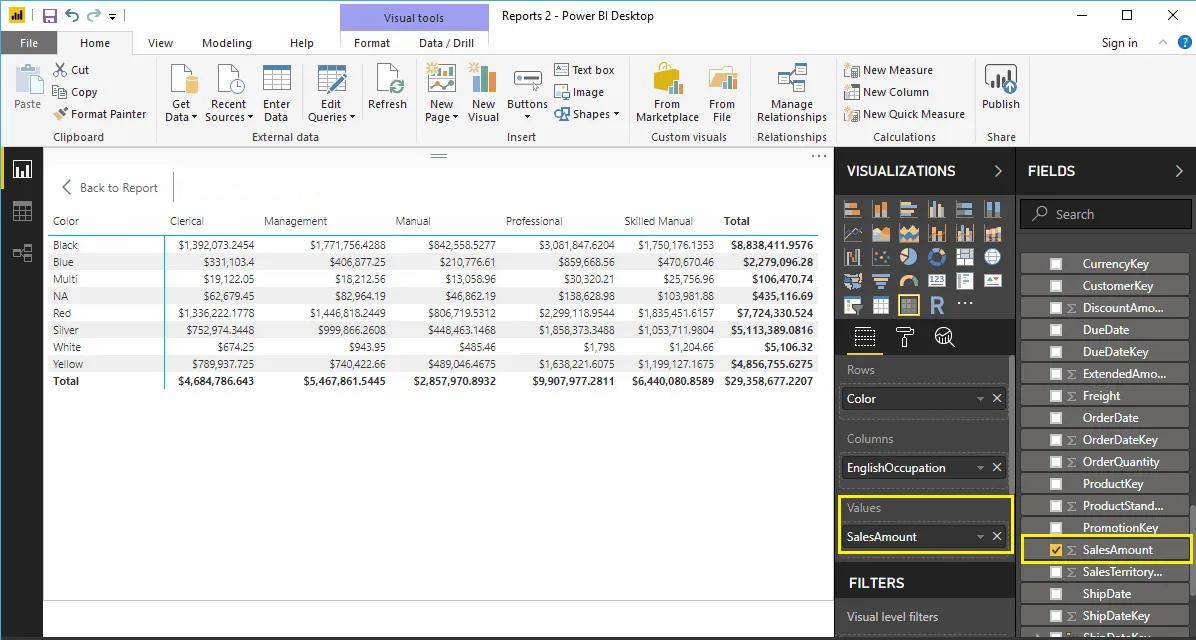Select the Donut chart visualization icon
The image size is (1196, 640).
936,257
